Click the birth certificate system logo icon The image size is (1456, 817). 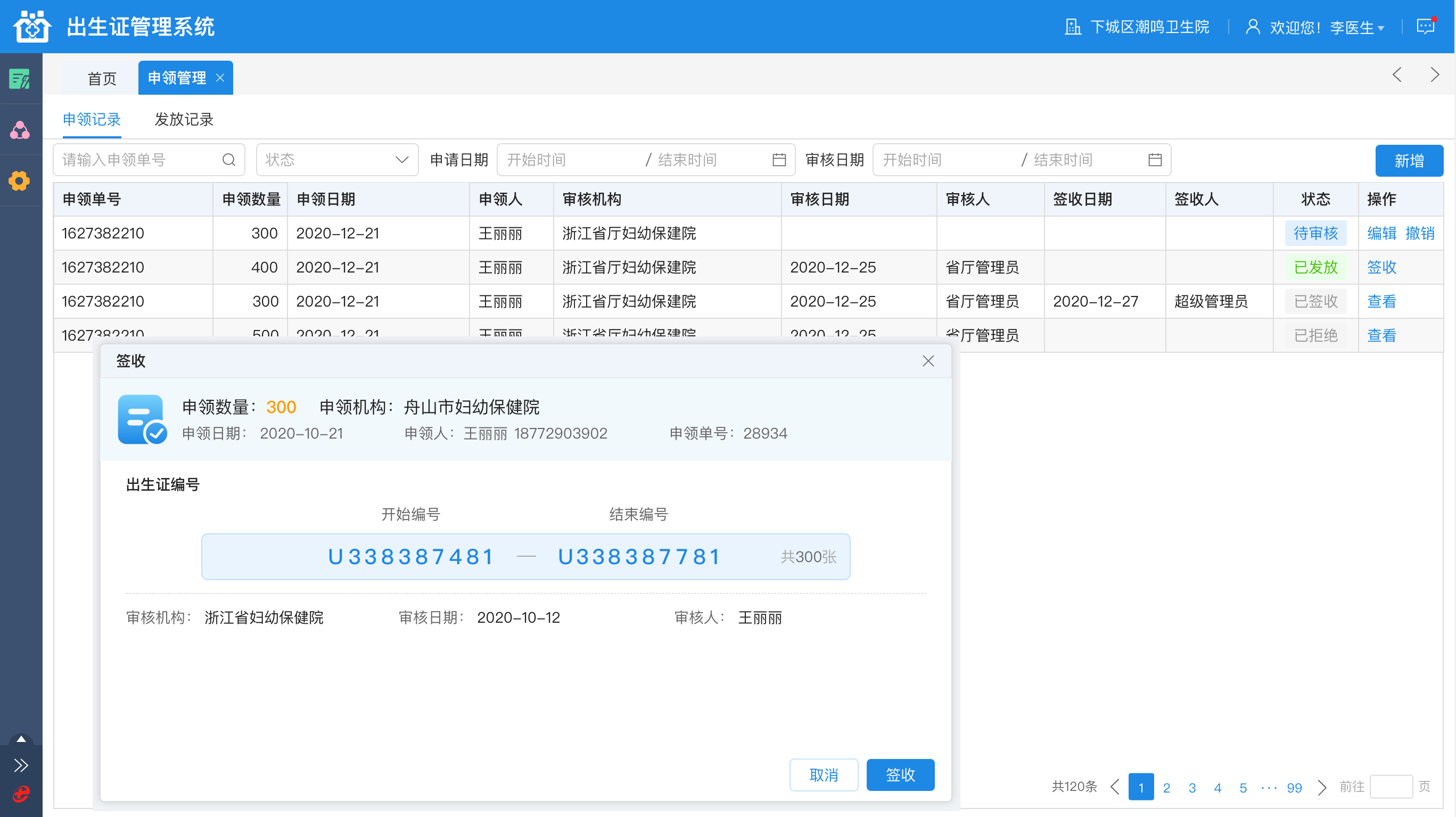point(32,27)
